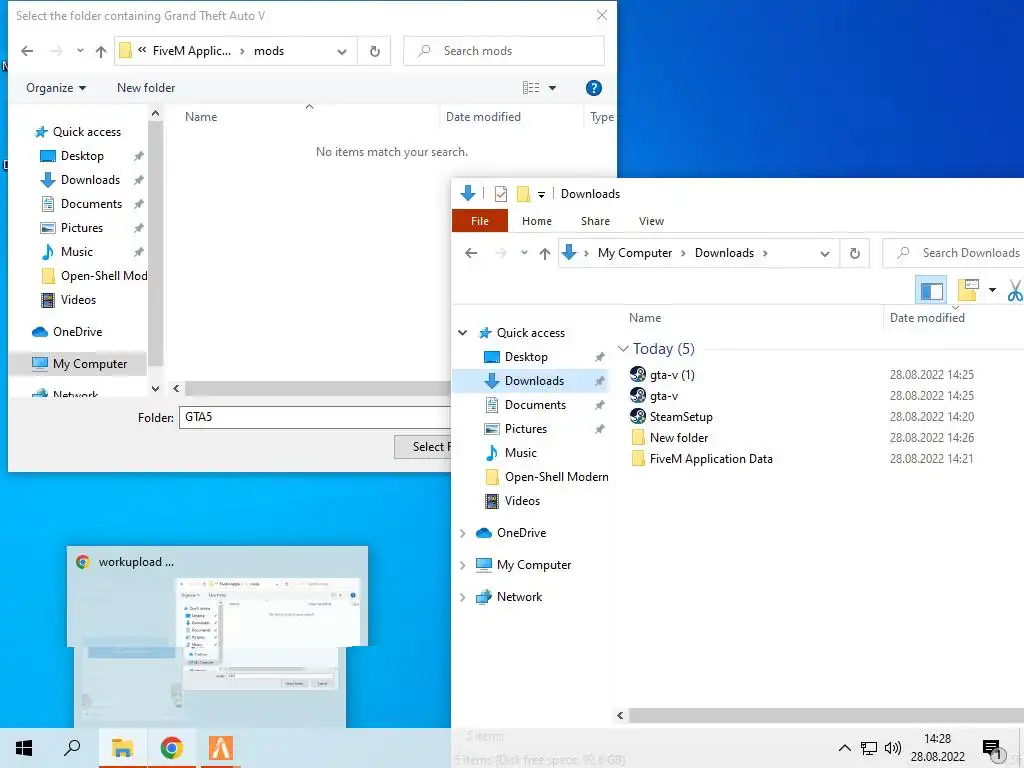Open the Organize menu
The height and width of the screenshot is (768, 1024).
tap(56, 88)
